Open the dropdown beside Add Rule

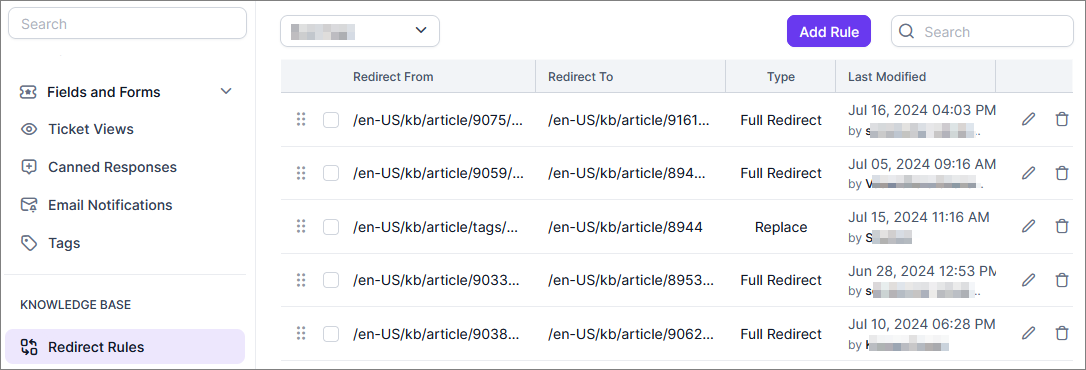click(x=359, y=31)
